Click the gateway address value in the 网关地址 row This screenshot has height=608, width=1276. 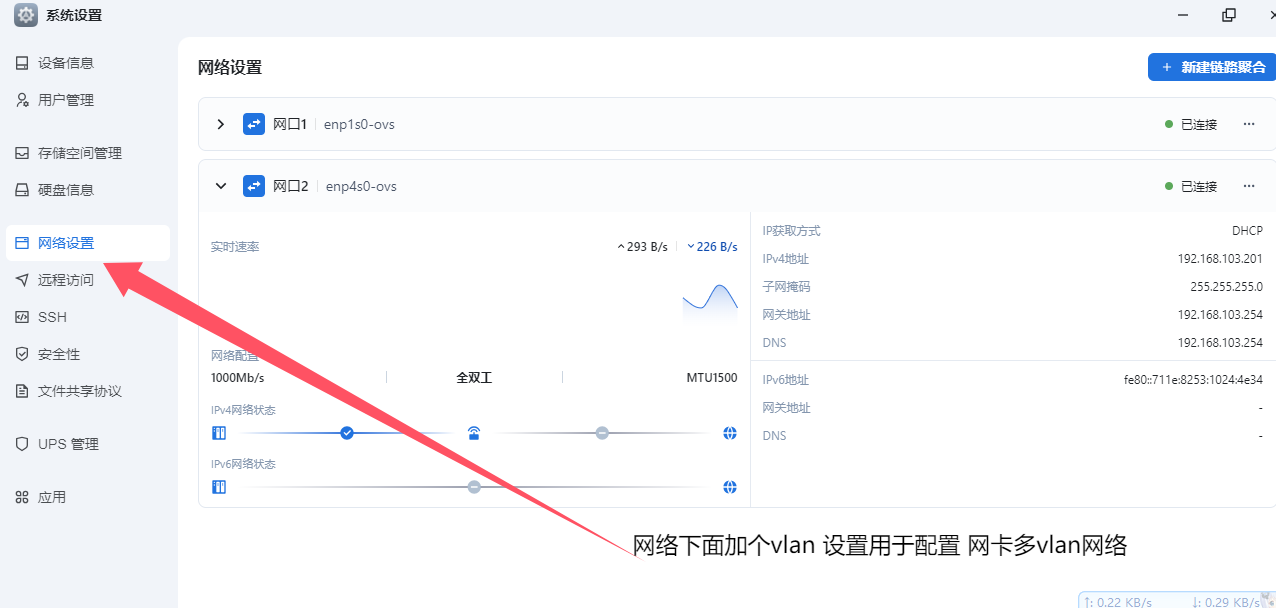click(1220, 315)
